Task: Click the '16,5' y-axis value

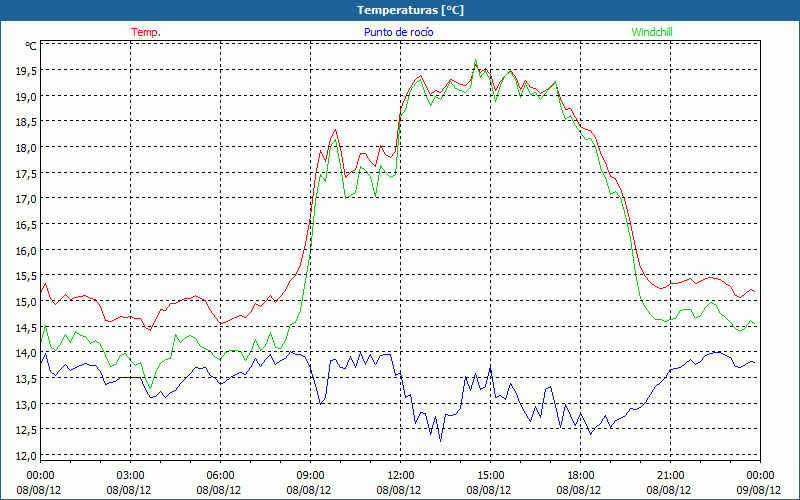Action: click(26, 225)
